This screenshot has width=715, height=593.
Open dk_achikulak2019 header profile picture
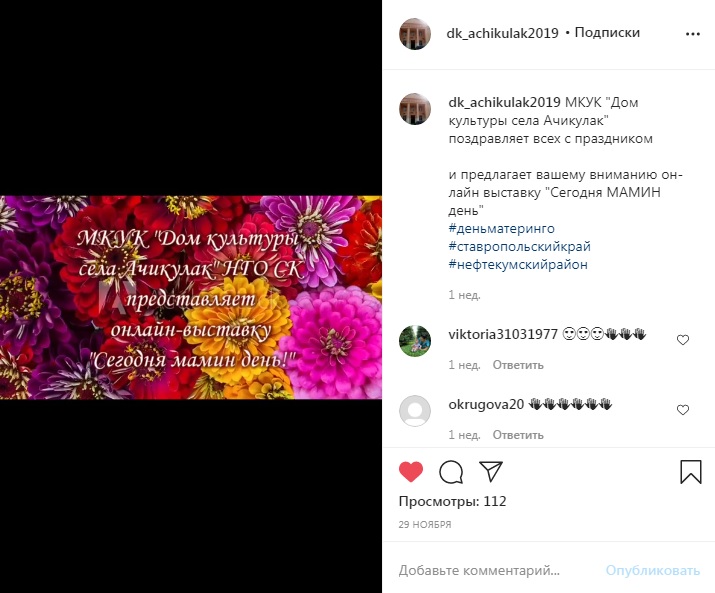coord(415,34)
